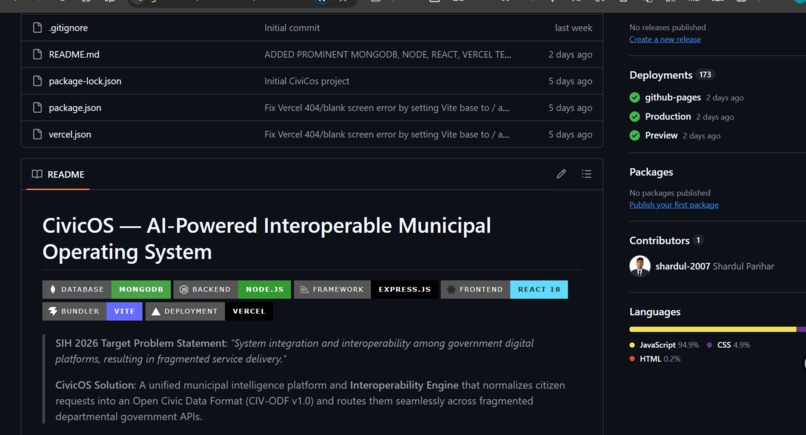Click the Frontend React 18 badge
The image size is (806, 435).
(504, 289)
